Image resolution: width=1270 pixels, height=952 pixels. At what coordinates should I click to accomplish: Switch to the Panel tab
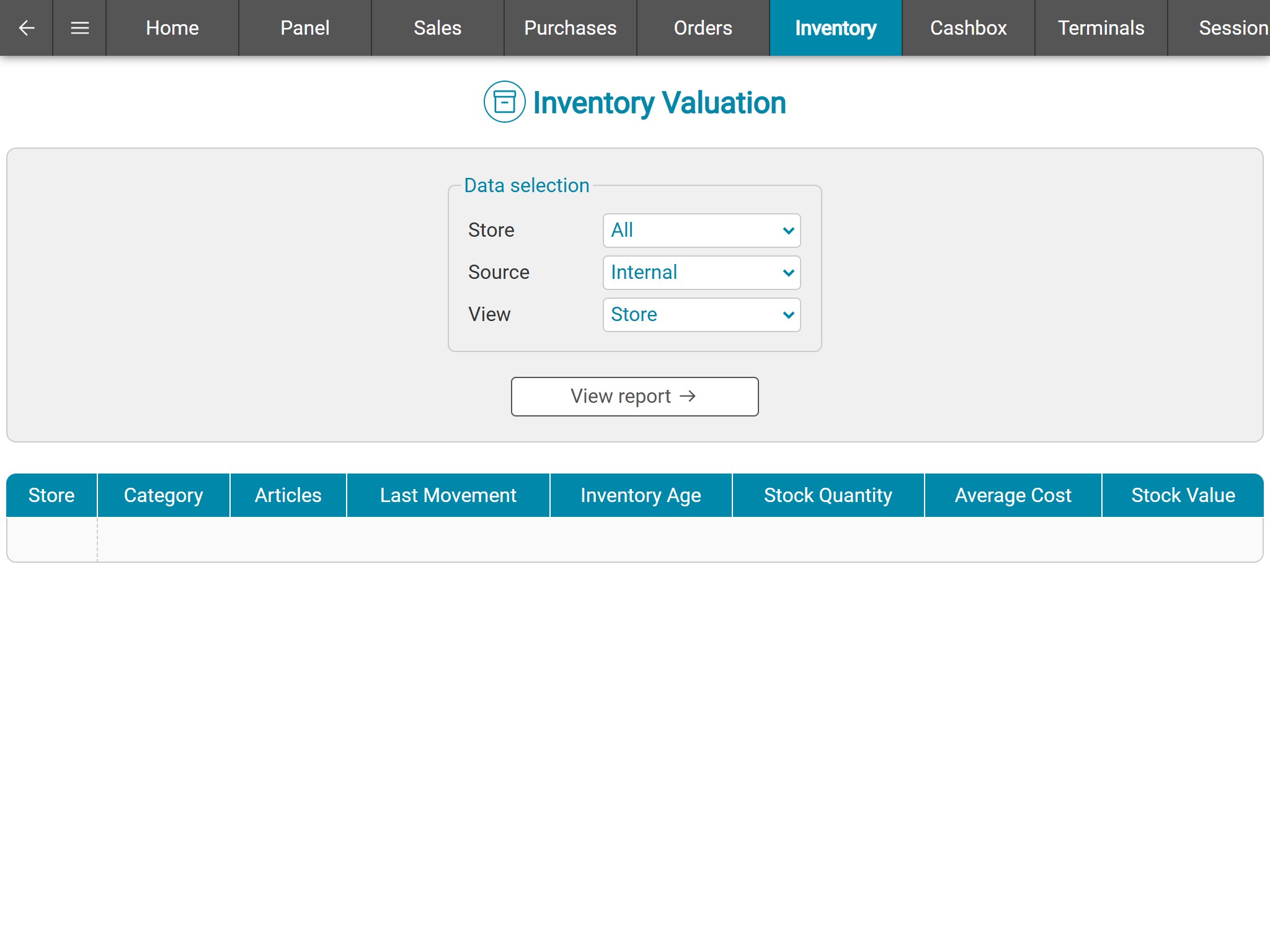click(x=305, y=28)
